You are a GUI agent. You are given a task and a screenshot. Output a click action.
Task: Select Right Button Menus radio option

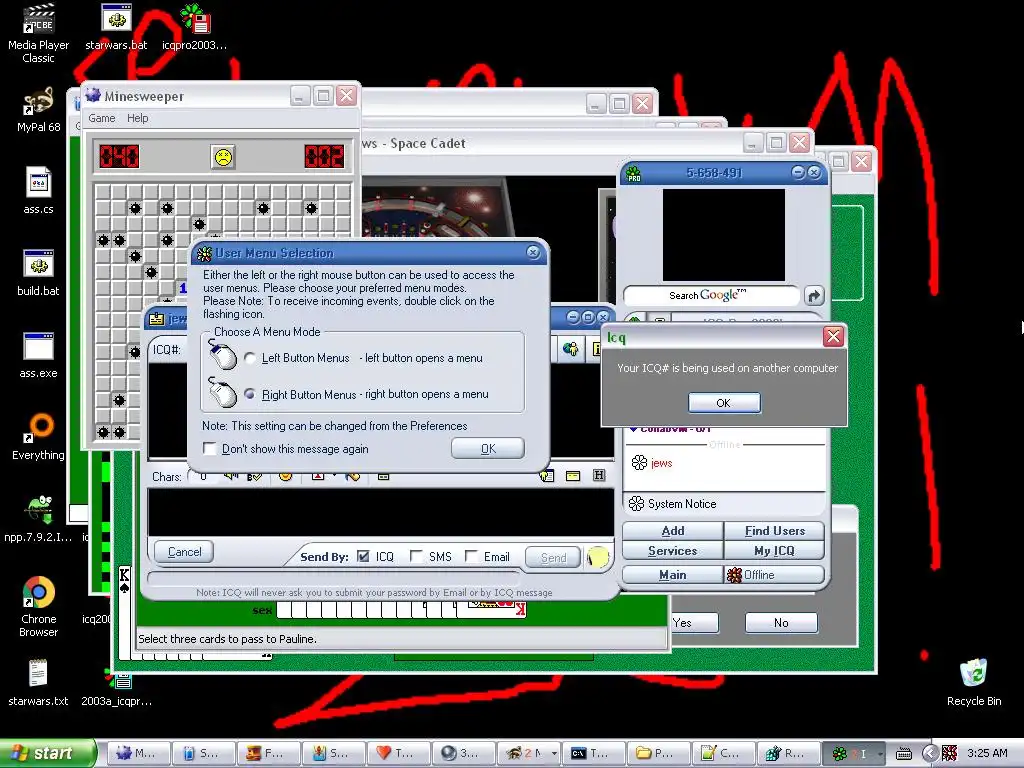tap(249, 394)
